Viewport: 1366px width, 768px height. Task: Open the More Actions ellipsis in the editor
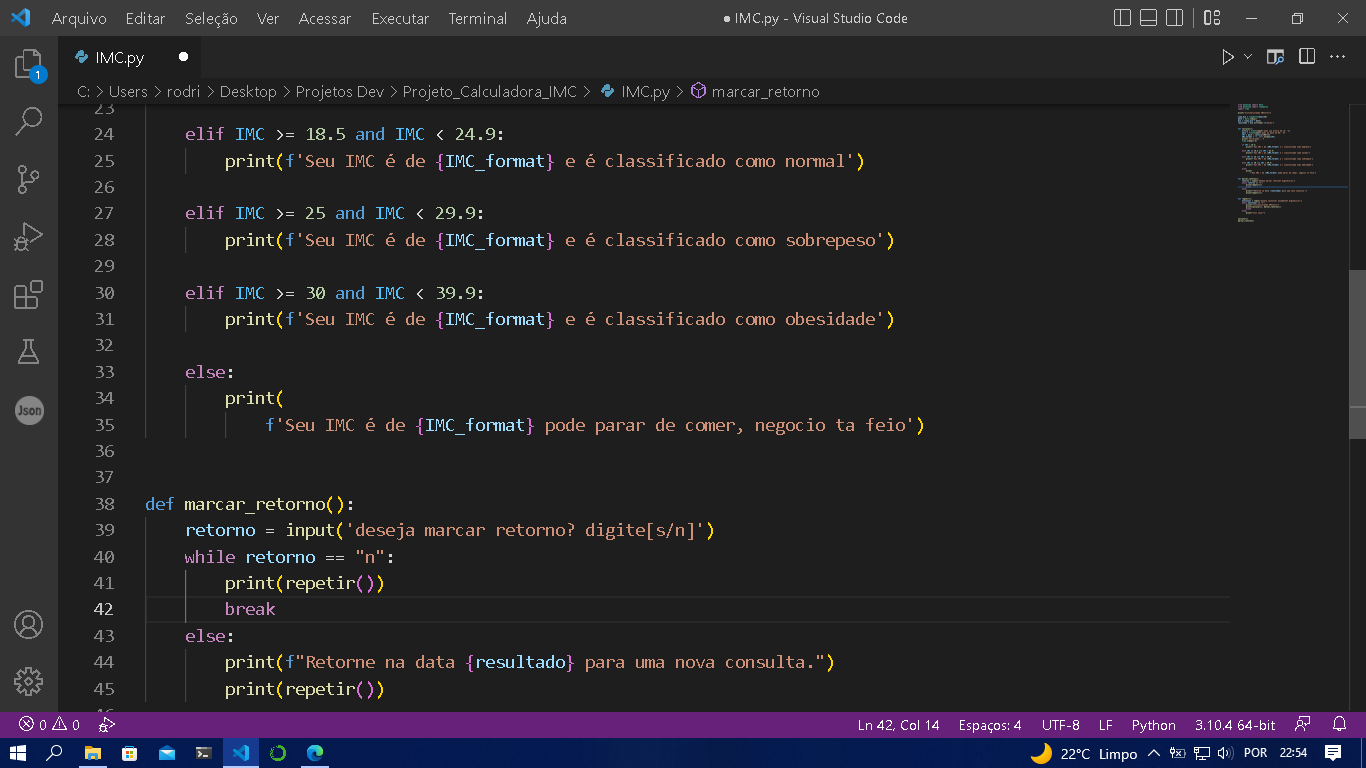click(1338, 57)
